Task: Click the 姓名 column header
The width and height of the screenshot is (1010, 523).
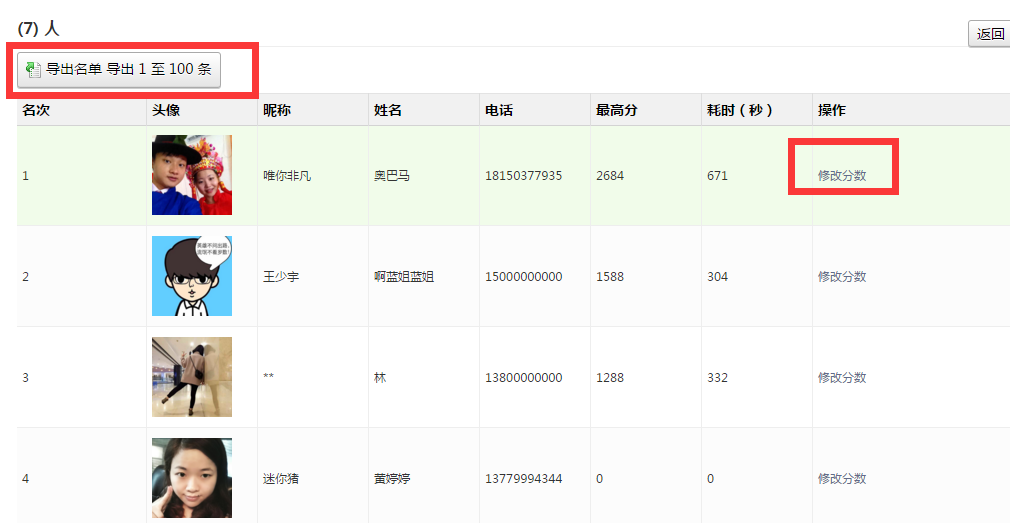Action: [388, 110]
